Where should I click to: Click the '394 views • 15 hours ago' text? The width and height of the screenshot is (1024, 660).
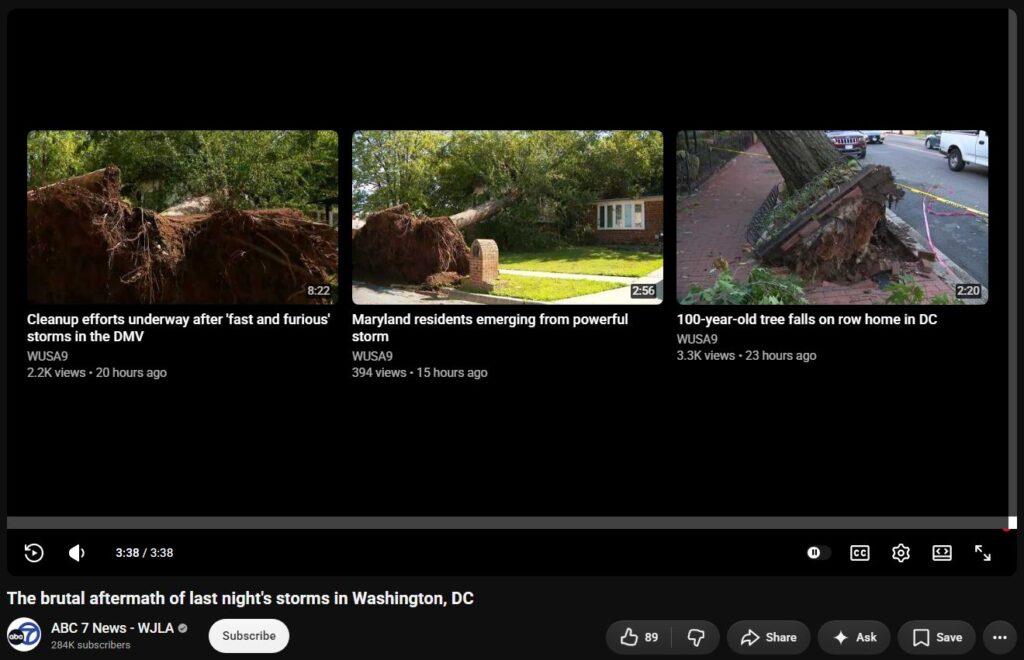click(x=419, y=373)
